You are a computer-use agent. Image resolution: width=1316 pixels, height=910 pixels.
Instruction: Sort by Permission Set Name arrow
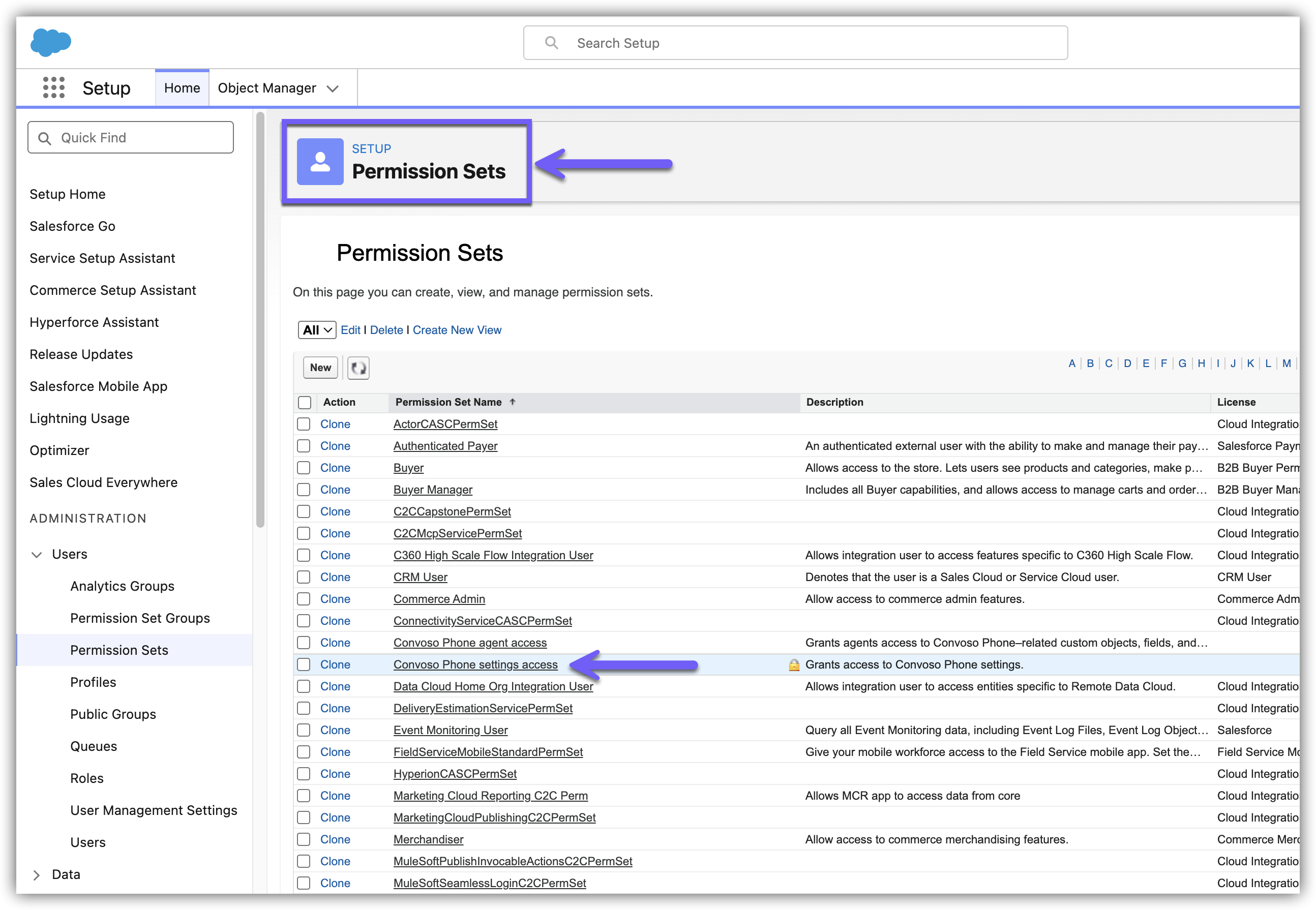[513, 402]
